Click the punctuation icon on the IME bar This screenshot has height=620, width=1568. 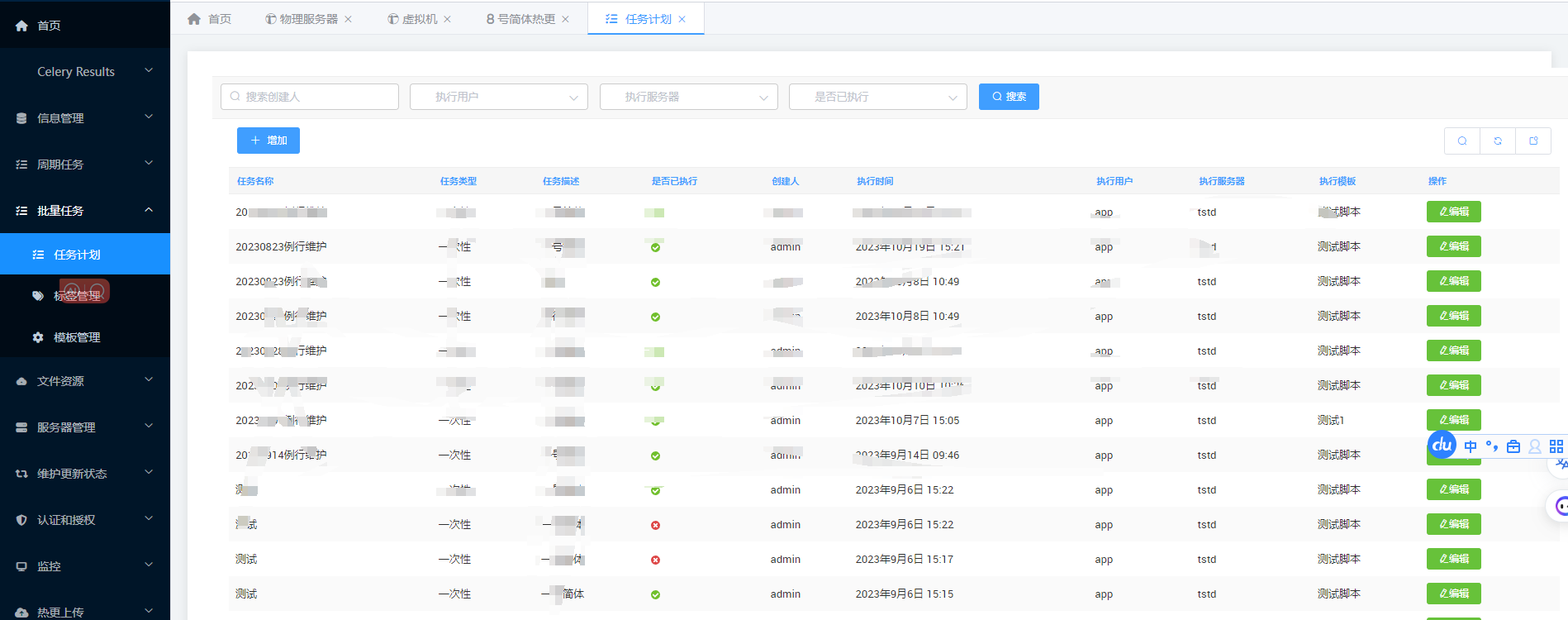1492,446
